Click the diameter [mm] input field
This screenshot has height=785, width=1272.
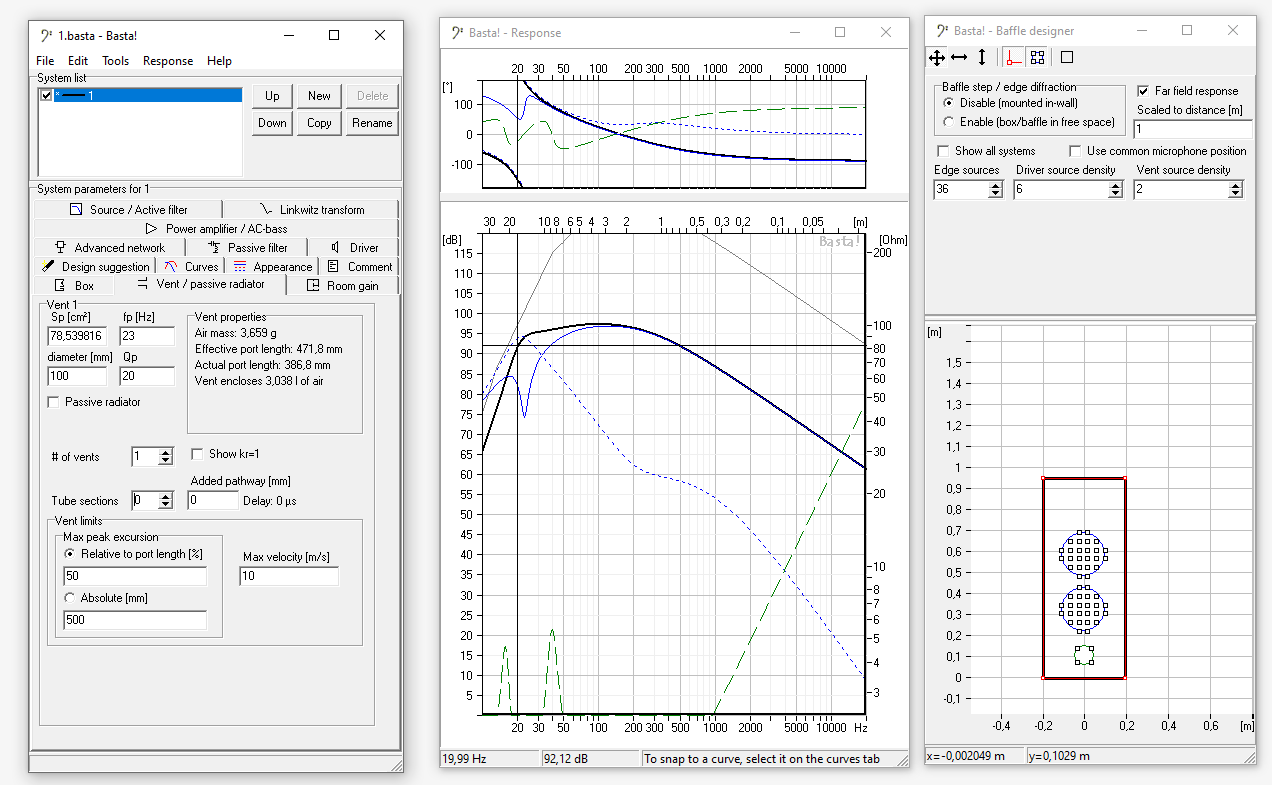[x=77, y=376]
